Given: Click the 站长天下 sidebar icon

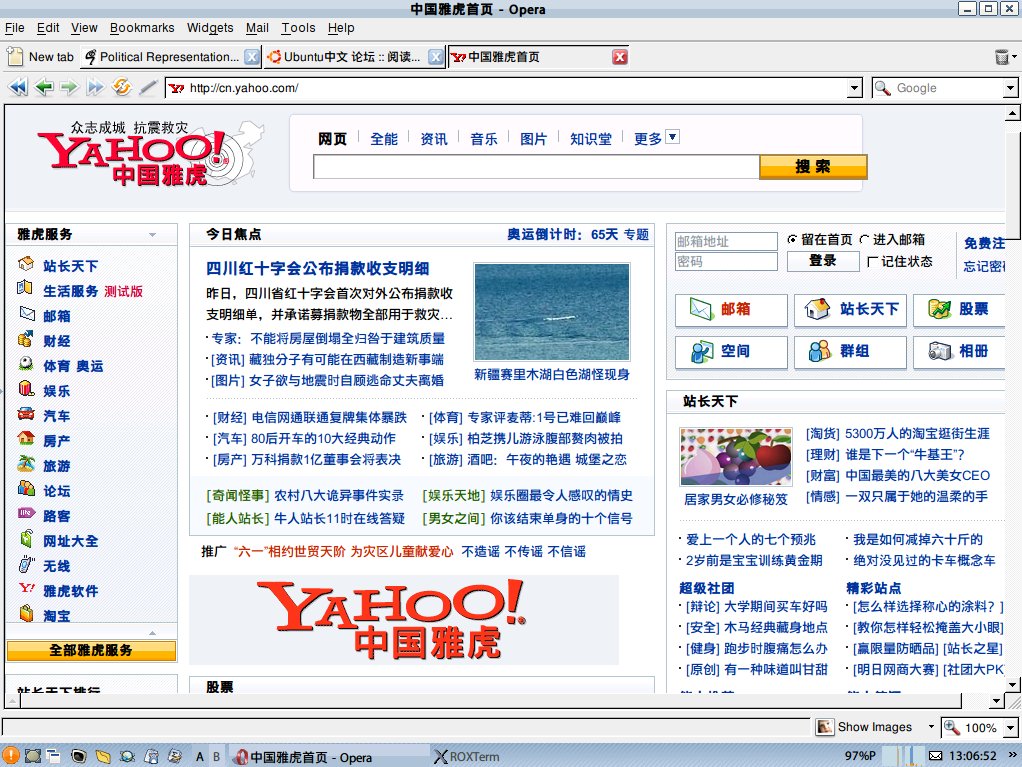Looking at the screenshot, I should tap(26, 264).
